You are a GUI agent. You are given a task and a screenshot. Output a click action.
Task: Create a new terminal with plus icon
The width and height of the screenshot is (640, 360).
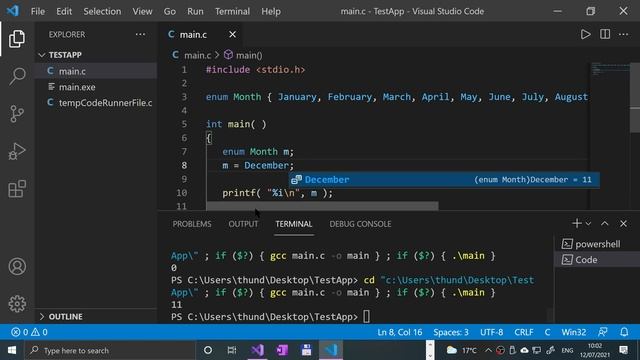(x=576, y=224)
